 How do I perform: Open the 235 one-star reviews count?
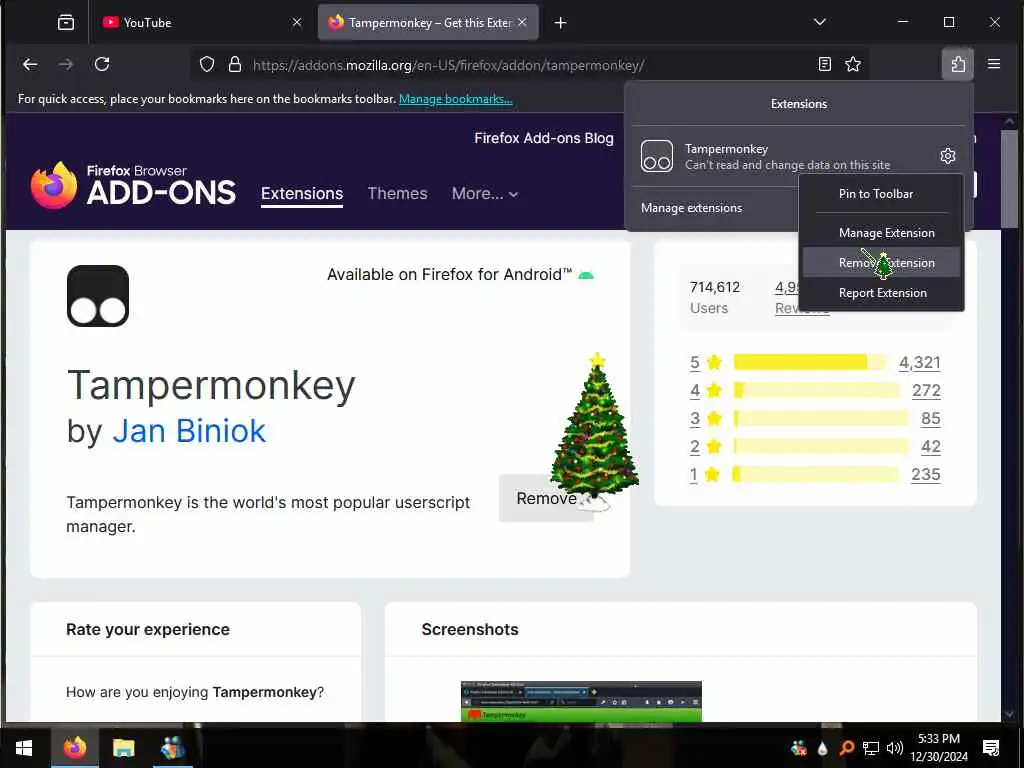tap(925, 475)
